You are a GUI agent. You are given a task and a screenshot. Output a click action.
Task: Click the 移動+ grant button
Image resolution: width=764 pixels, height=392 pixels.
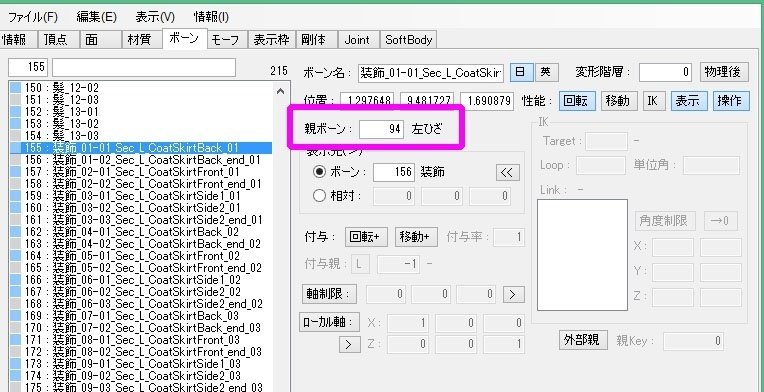pyautogui.click(x=416, y=237)
